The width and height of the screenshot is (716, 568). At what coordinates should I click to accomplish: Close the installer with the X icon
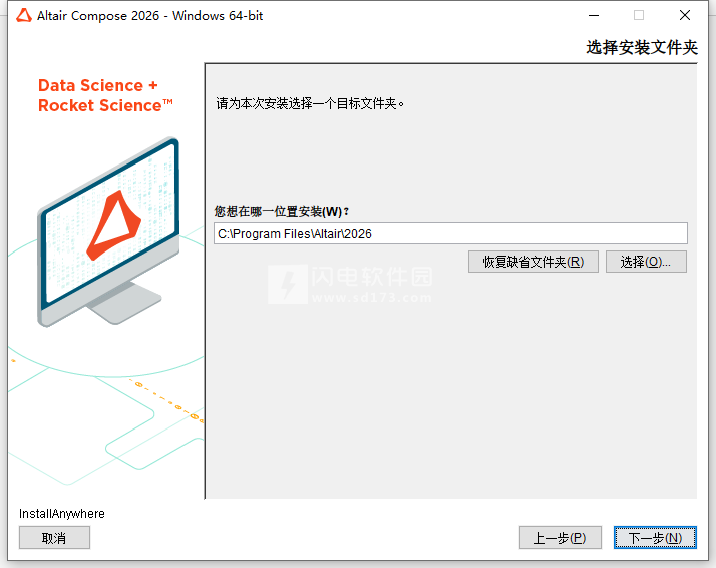[684, 16]
